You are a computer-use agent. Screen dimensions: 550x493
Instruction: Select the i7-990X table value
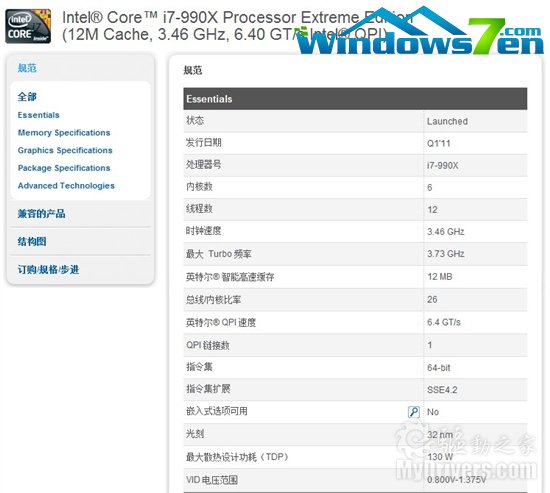click(442, 165)
